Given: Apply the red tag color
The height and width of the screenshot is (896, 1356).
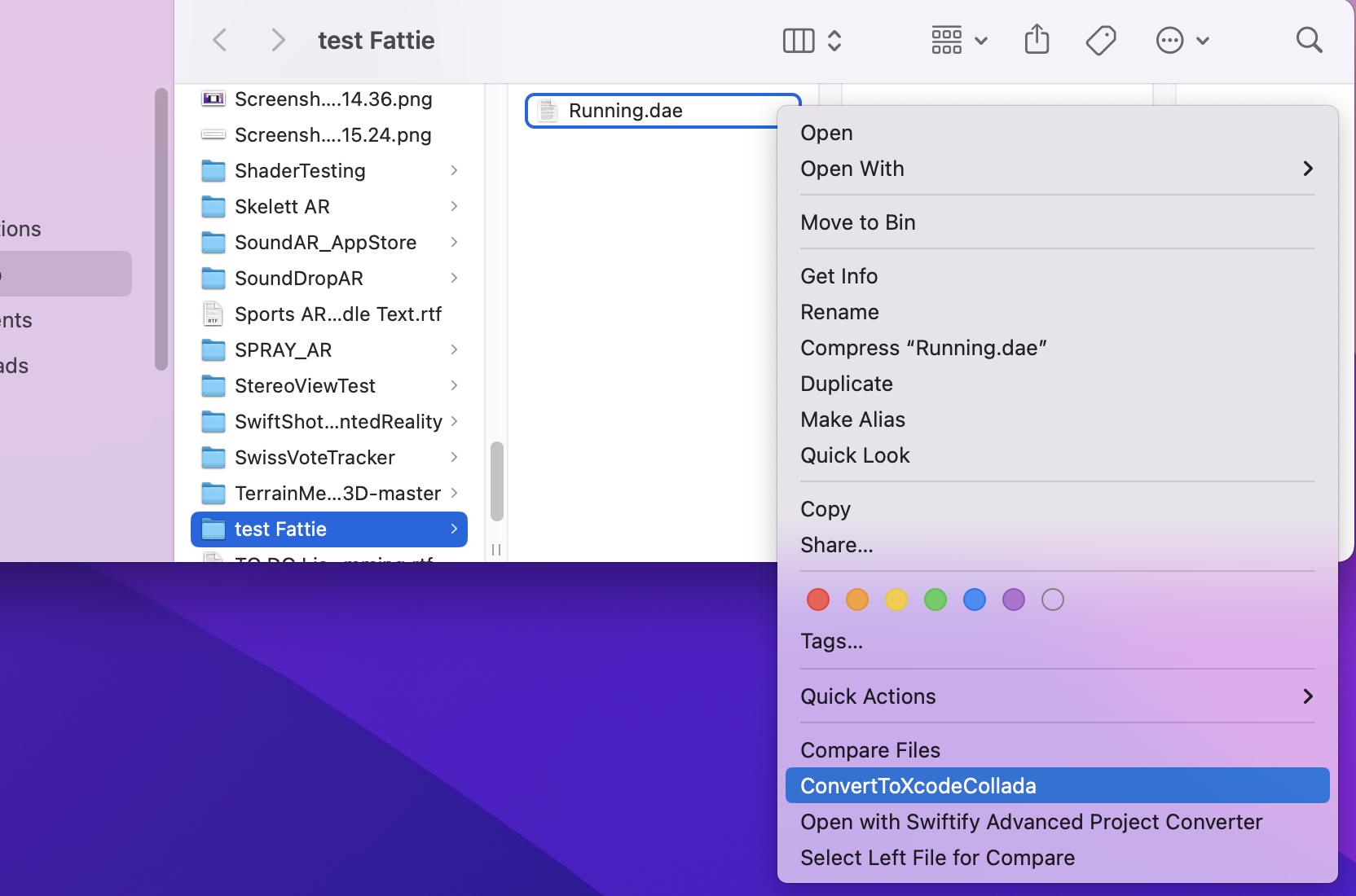Looking at the screenshot, I should pos(818,600).
